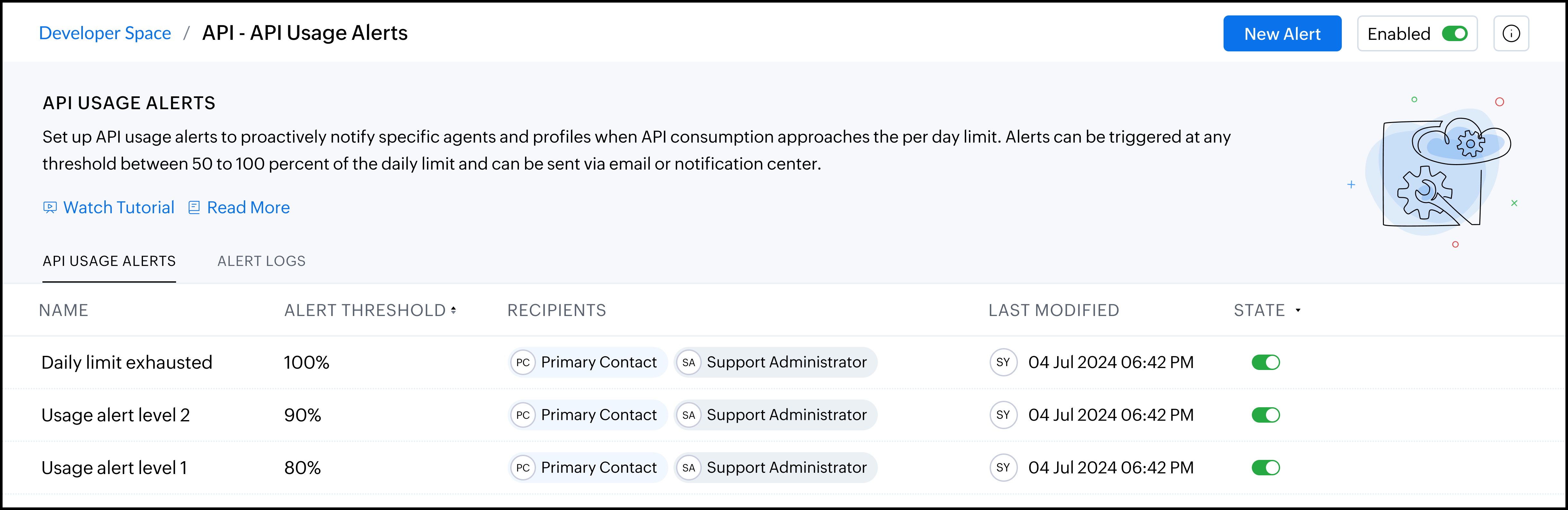Switch to the Alert Logs tab
This screenshot has width=1568, height=510.
pos(261,261)
